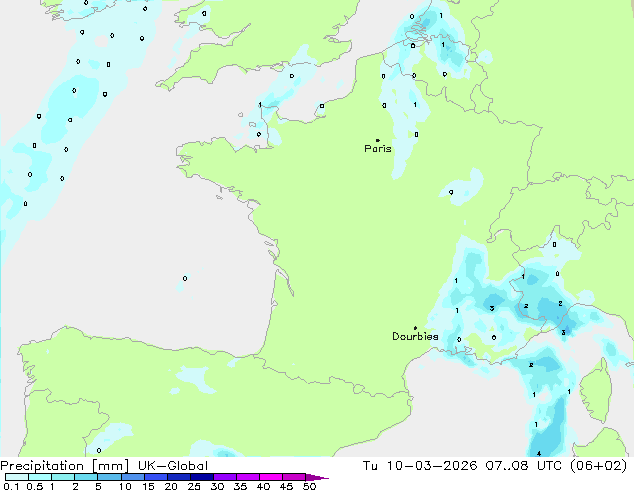634x490 pixels.
Task: Click the "Tu" weekday abbreviation in the footer
Action: coord(370,465)
